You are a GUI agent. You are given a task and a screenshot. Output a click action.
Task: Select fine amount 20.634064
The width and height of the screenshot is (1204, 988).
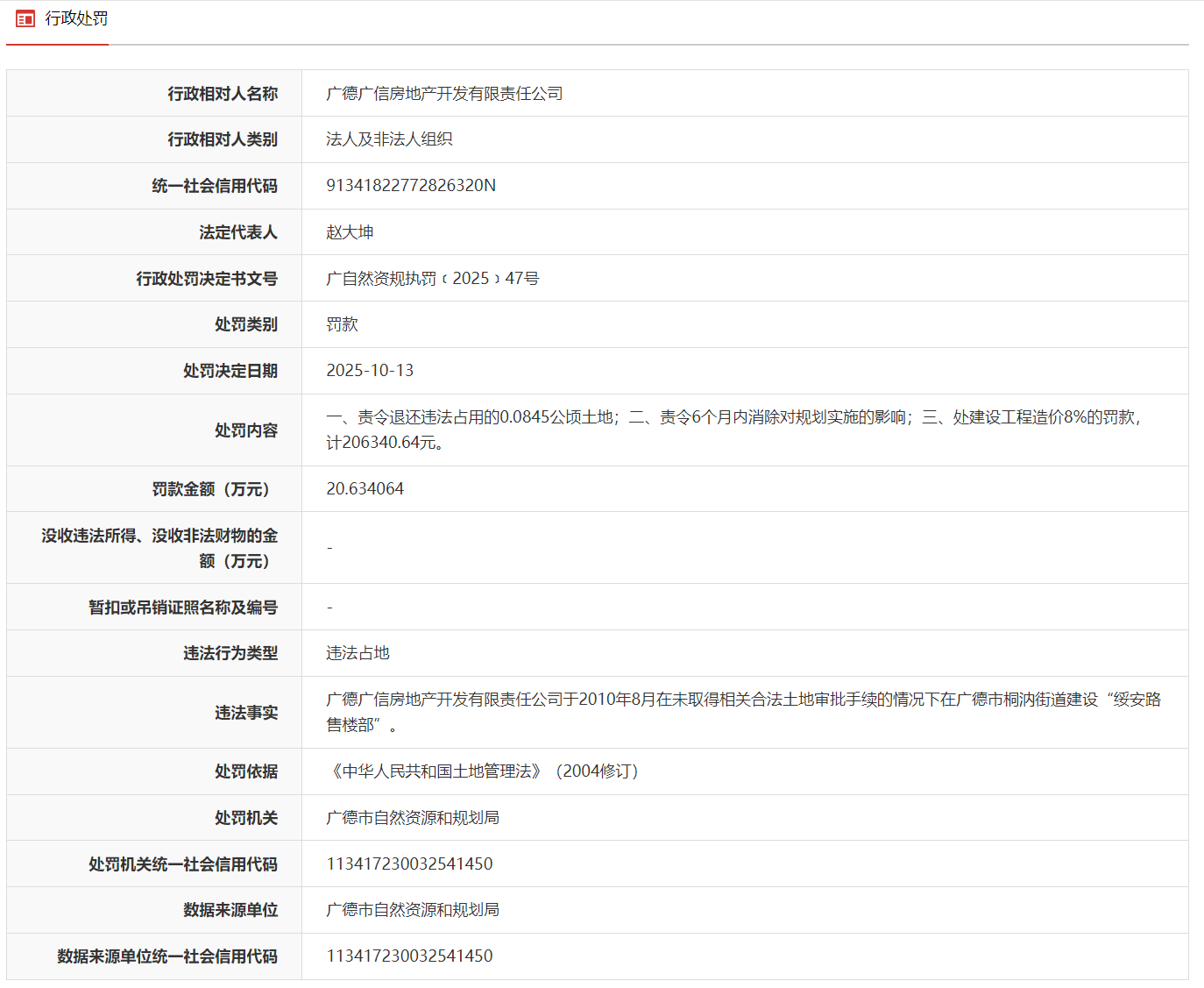point(365,488)
